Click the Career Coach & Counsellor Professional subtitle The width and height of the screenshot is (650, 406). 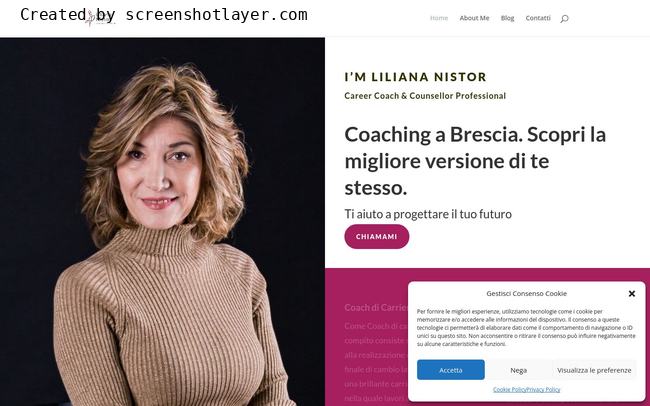click(x=425, y=96)
